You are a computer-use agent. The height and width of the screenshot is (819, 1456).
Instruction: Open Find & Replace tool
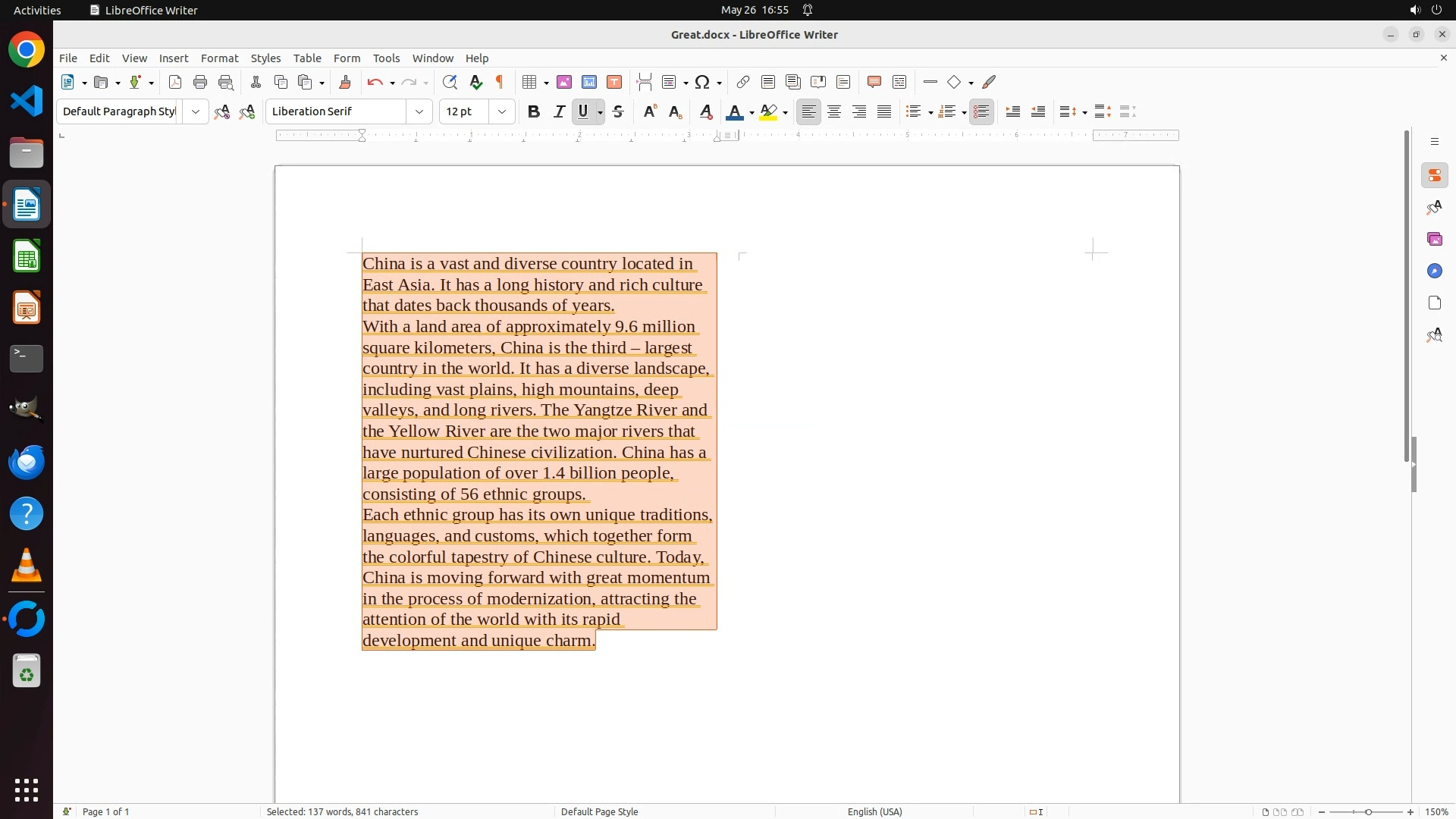pos(450,82)
